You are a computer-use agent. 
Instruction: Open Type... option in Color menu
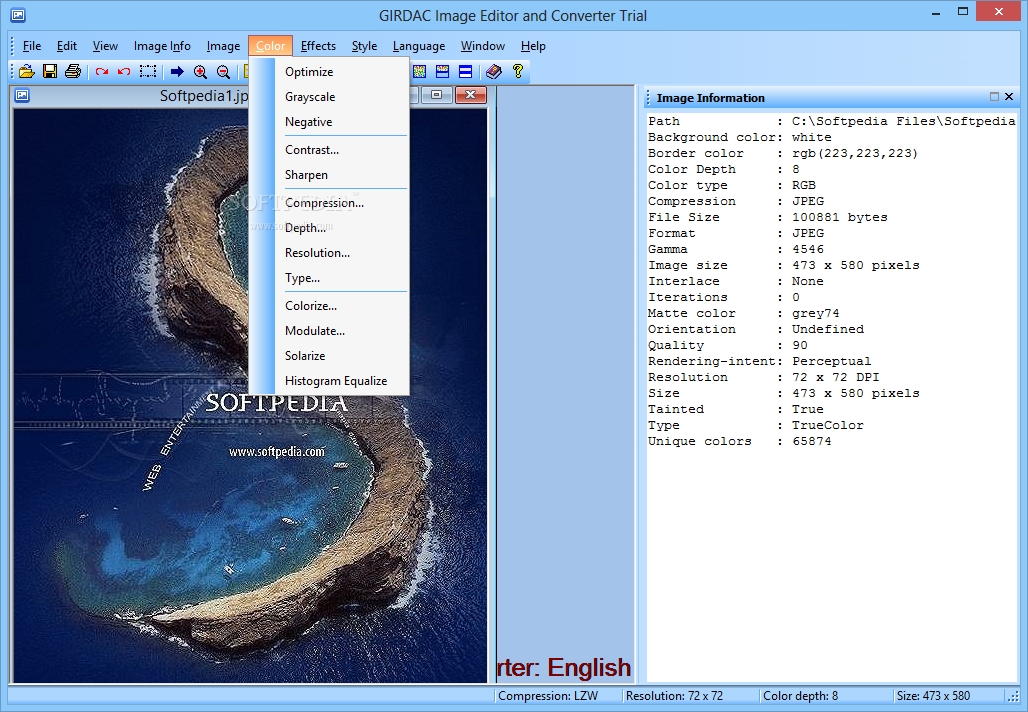pos(329,278)
